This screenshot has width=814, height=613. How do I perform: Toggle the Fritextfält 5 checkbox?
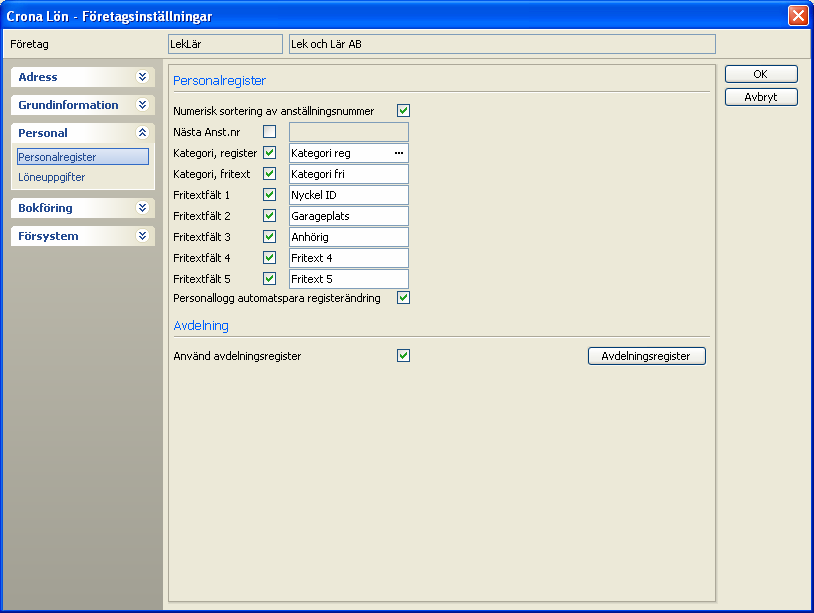click(x=269, y=279)
